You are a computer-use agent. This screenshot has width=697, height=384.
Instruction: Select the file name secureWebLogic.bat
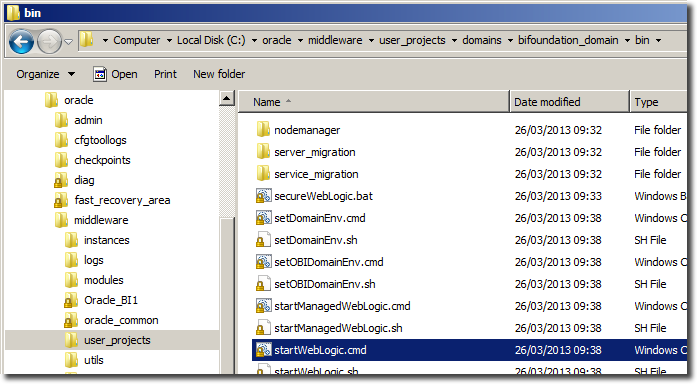(x=323, y=196)
